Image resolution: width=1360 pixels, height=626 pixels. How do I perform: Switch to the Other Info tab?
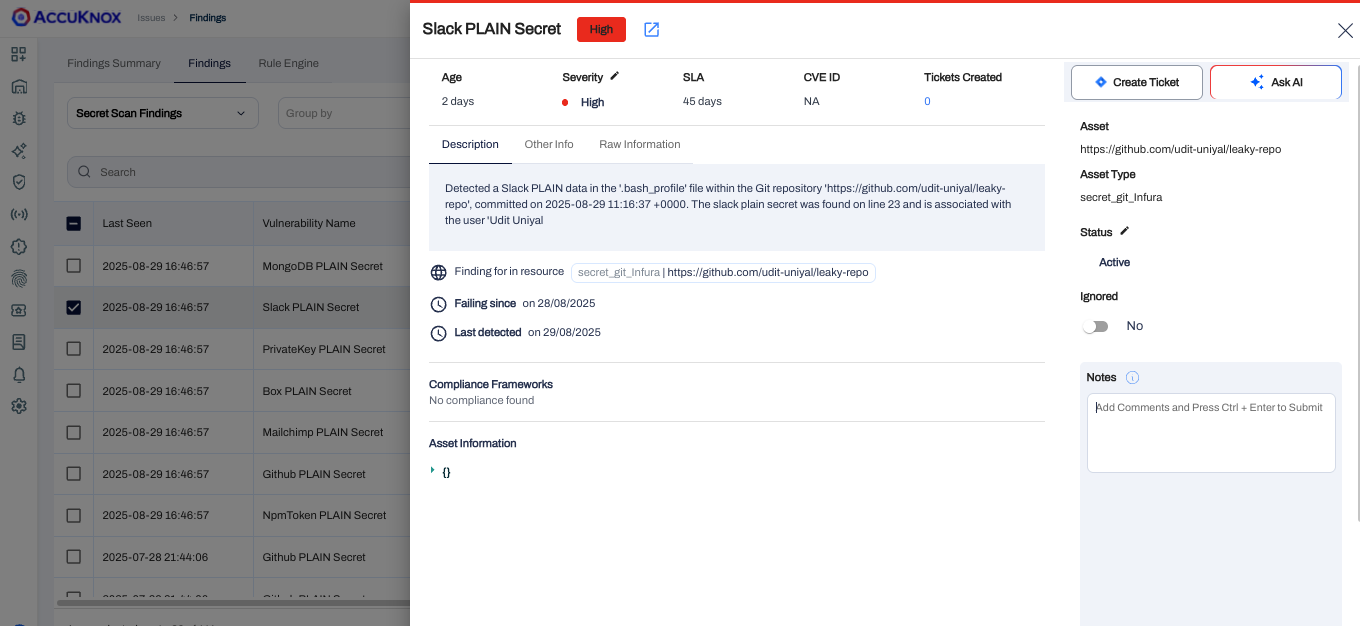point(549,144)
